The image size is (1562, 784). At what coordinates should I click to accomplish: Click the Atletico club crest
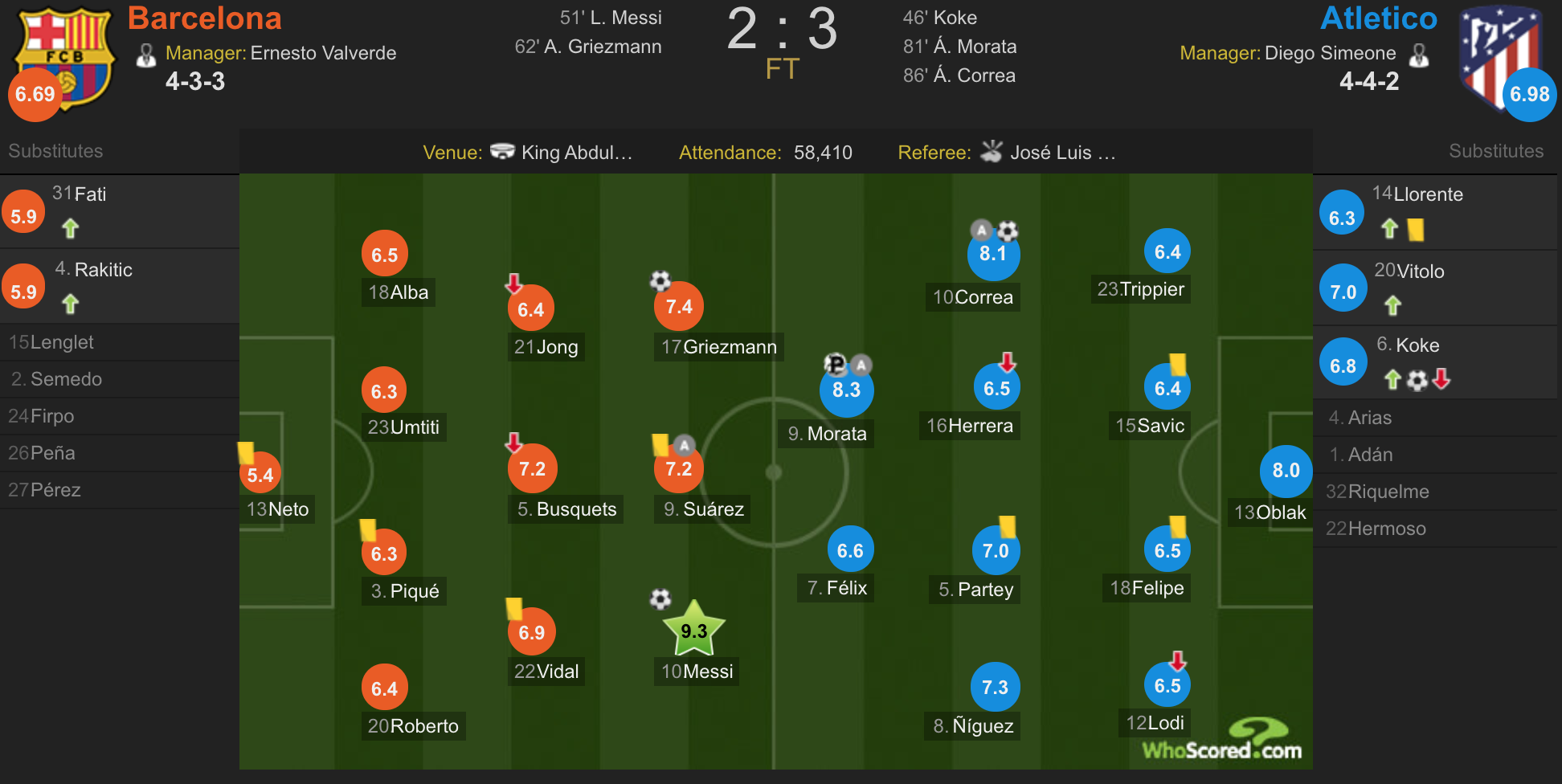(x=1499, y=56)
